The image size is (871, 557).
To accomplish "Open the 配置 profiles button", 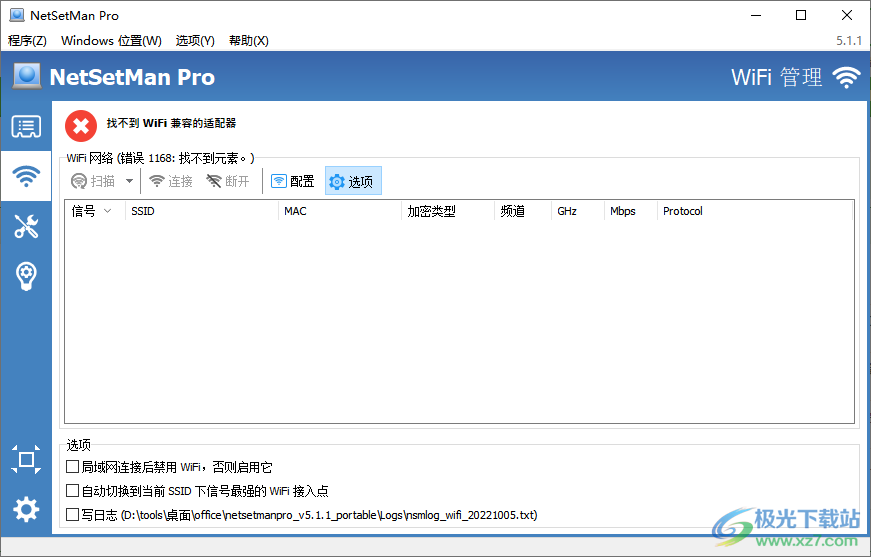I will pos(293,181).
